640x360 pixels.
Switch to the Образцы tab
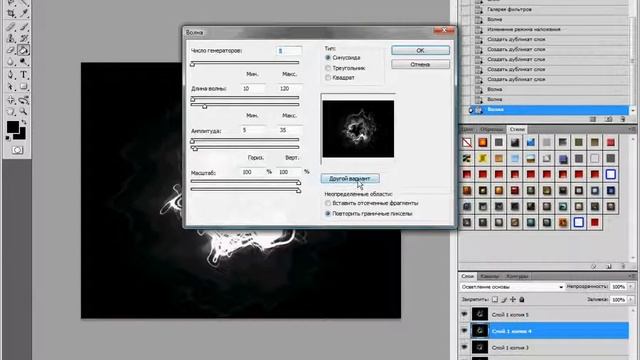pyautogui.click(x=491, y=129)
